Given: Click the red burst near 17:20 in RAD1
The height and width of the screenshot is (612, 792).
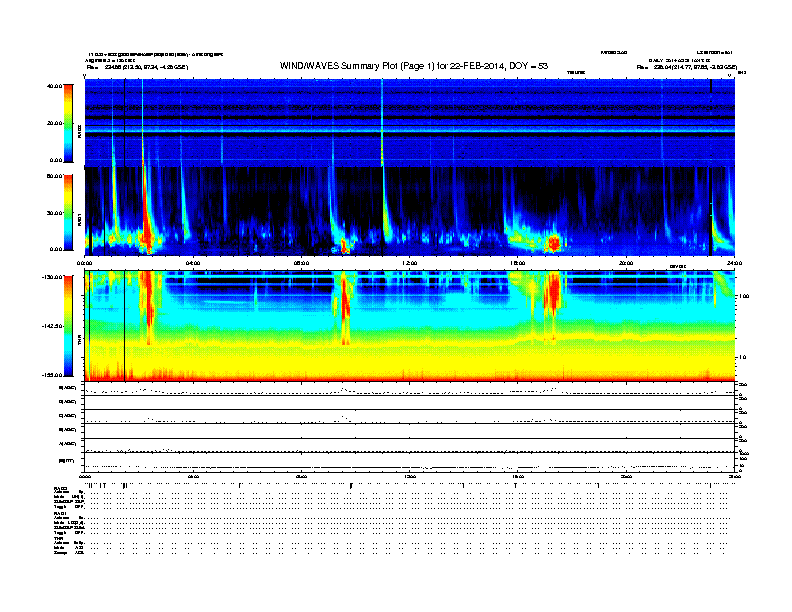Looking at the screenshot, I should point(554,243).
